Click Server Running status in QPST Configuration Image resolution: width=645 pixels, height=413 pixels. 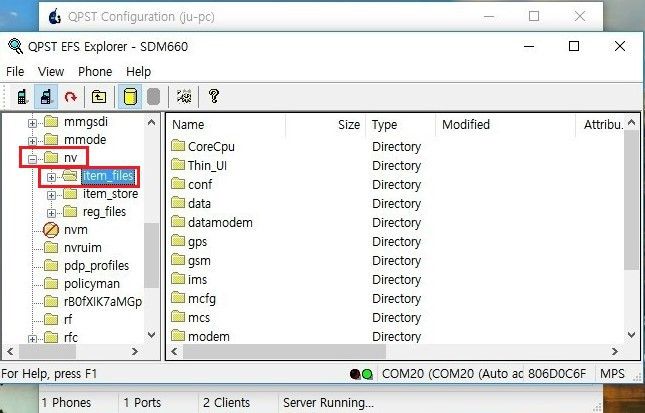[x=328, y=403]
